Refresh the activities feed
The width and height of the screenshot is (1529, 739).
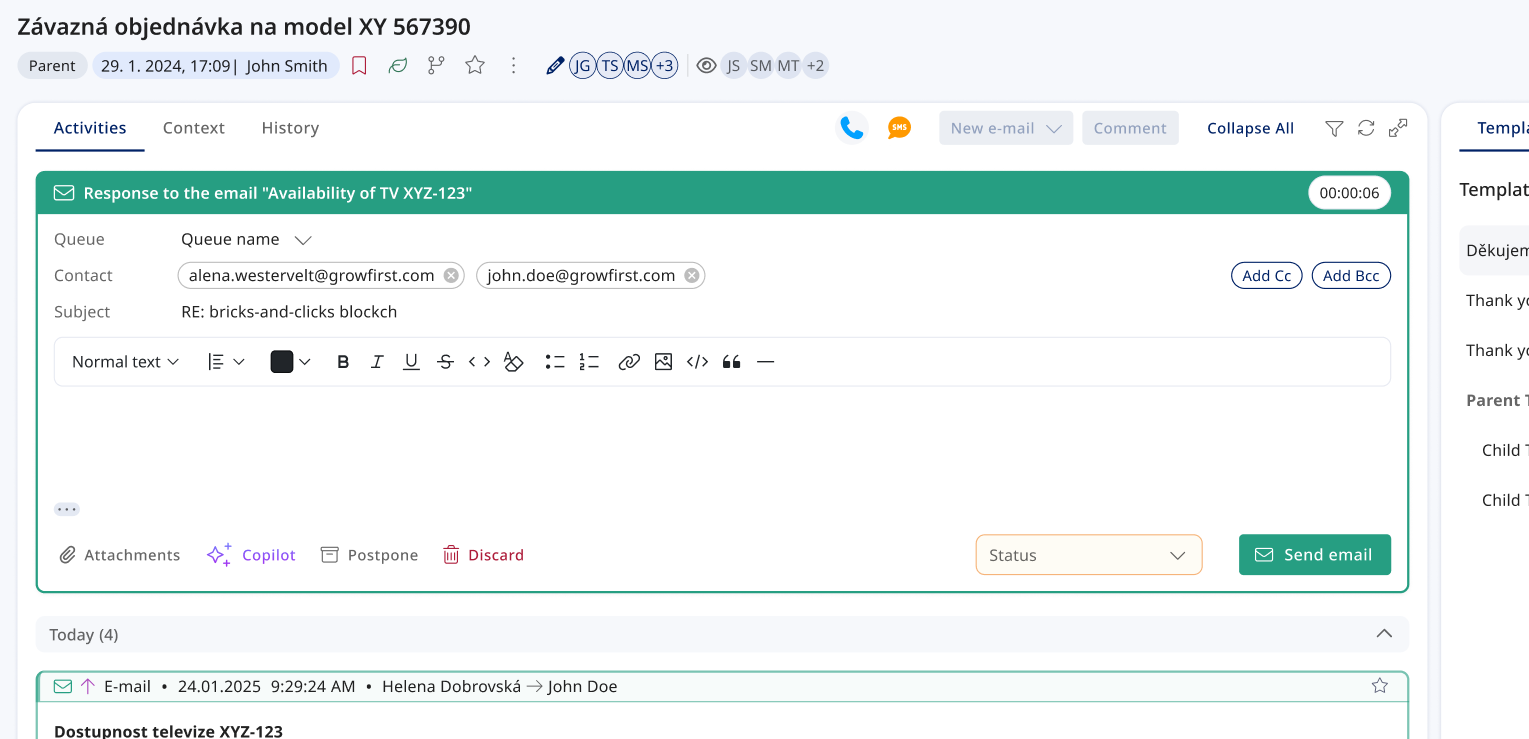[x=1366, y=128]
